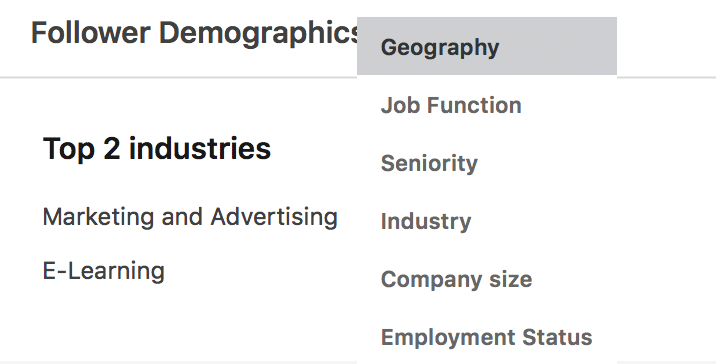
Task: Click the Follower Demographics heading
Action: [194, 34]
